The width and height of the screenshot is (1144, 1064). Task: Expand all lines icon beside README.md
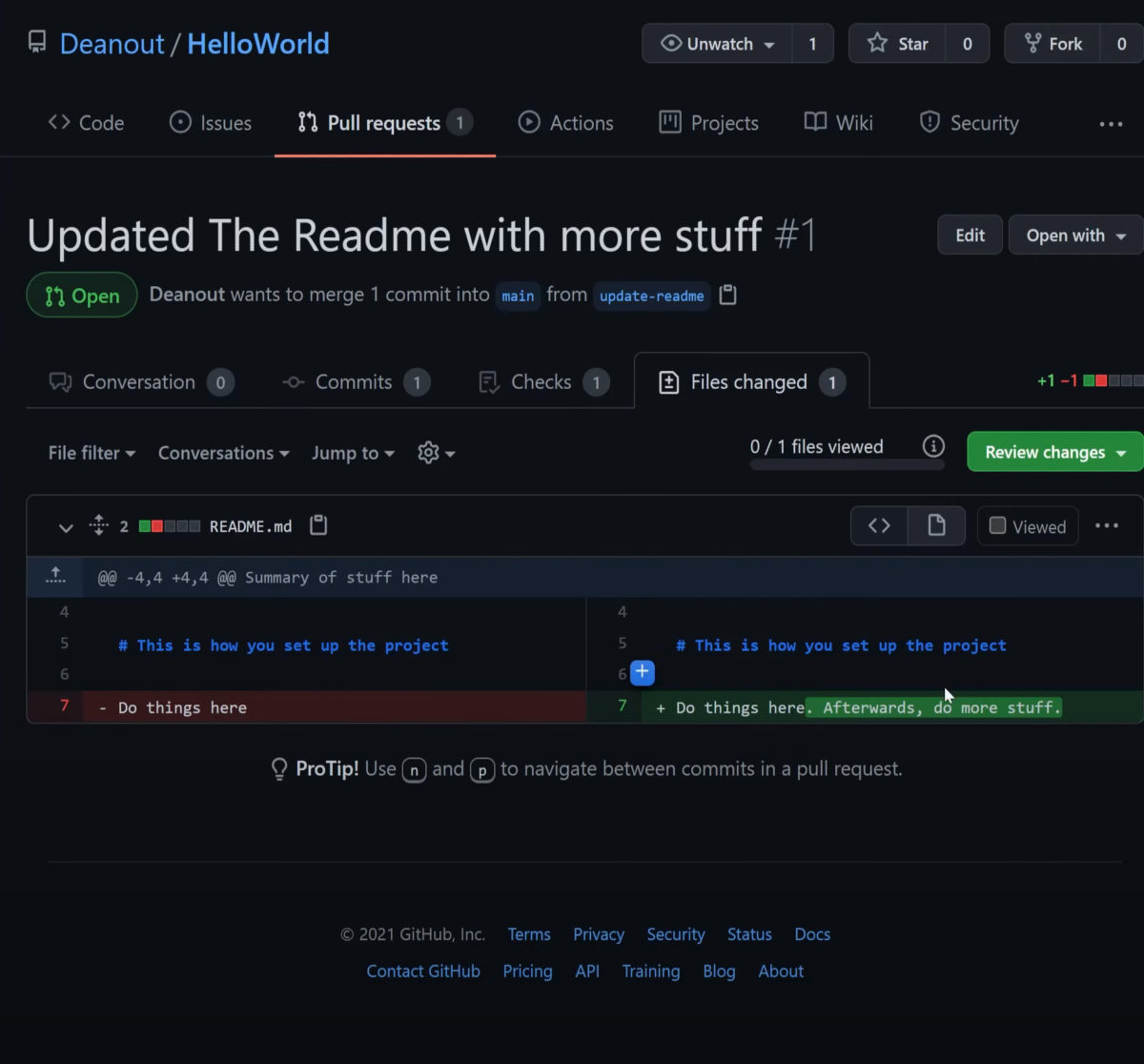tap(98, 525)
